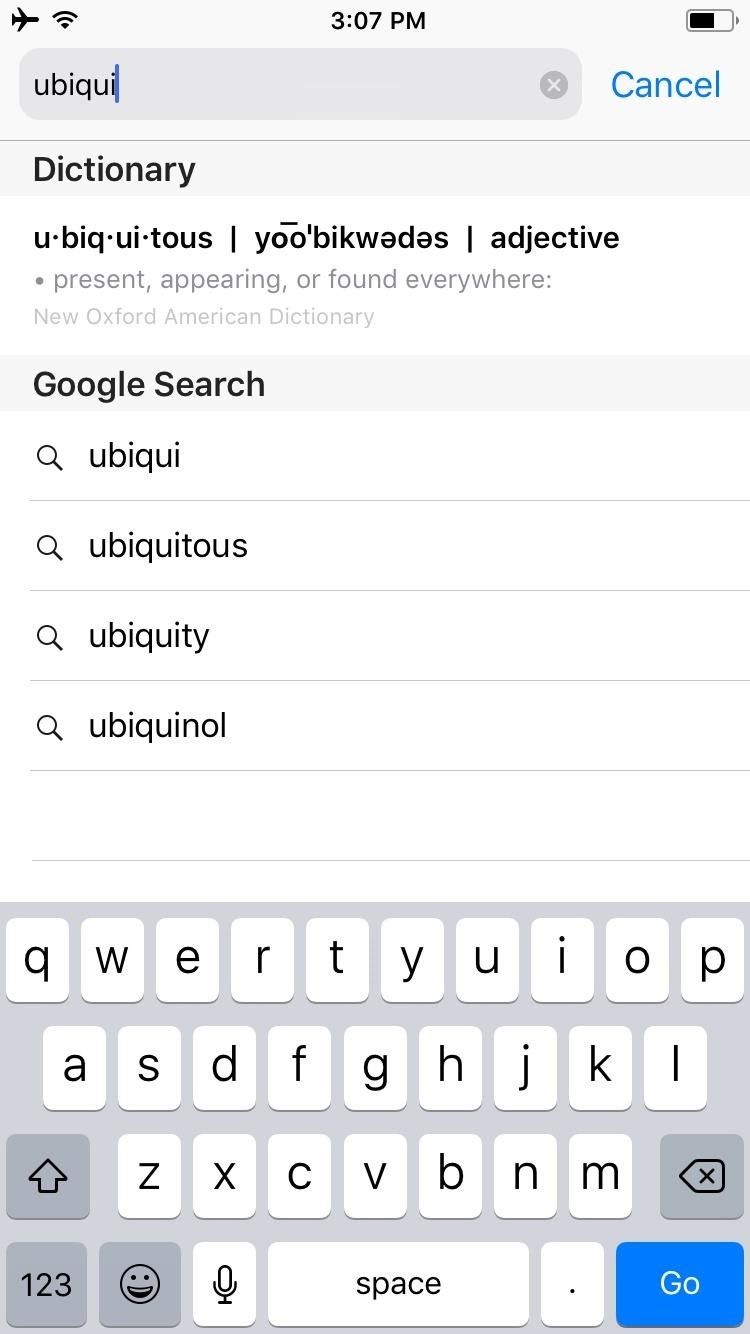The width and height of the screenshot is (750, 1334).
Task: Clear the search field text
Action: [x=553, y=85]
